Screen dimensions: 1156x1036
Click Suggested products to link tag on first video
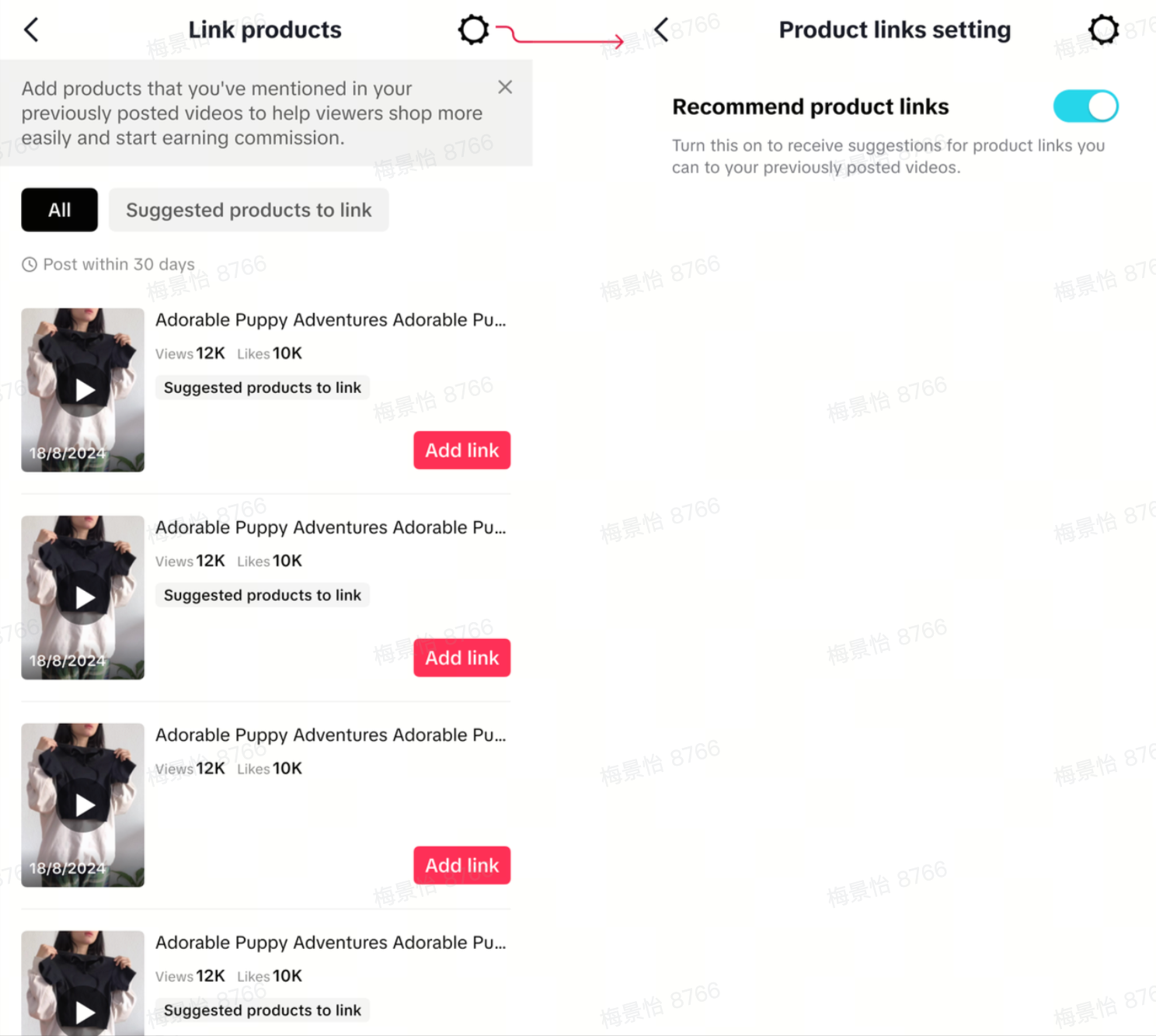[x=263, y=388]
